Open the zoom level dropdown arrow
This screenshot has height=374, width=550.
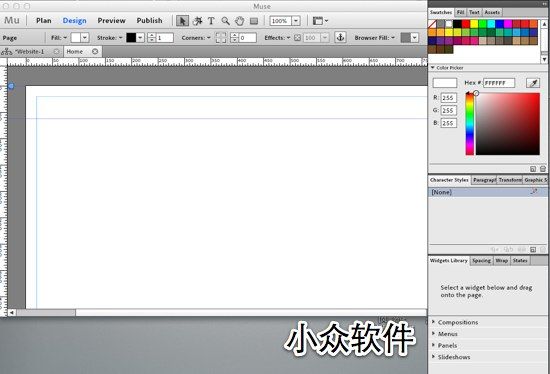296,21
